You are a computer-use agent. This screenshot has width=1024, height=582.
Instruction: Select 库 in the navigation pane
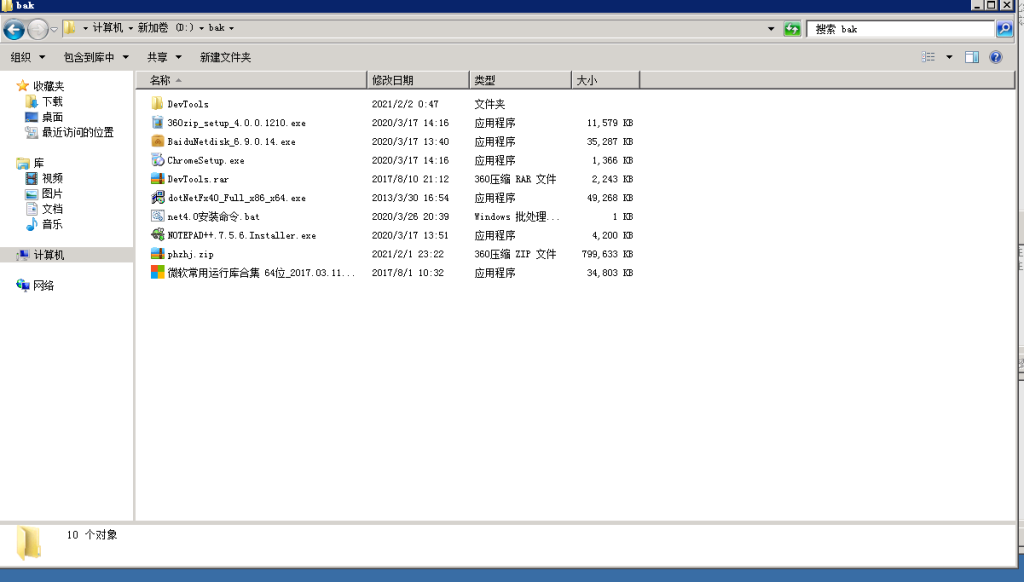click(x=39, y=163)
